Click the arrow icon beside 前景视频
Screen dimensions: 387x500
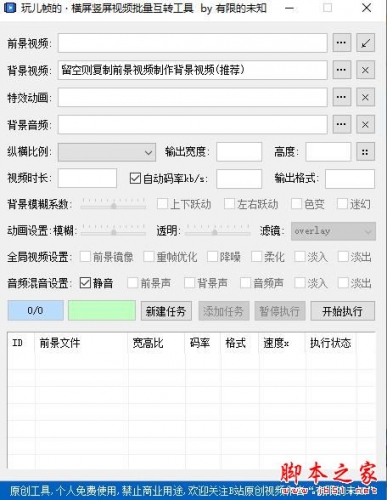tap(365, 43)
